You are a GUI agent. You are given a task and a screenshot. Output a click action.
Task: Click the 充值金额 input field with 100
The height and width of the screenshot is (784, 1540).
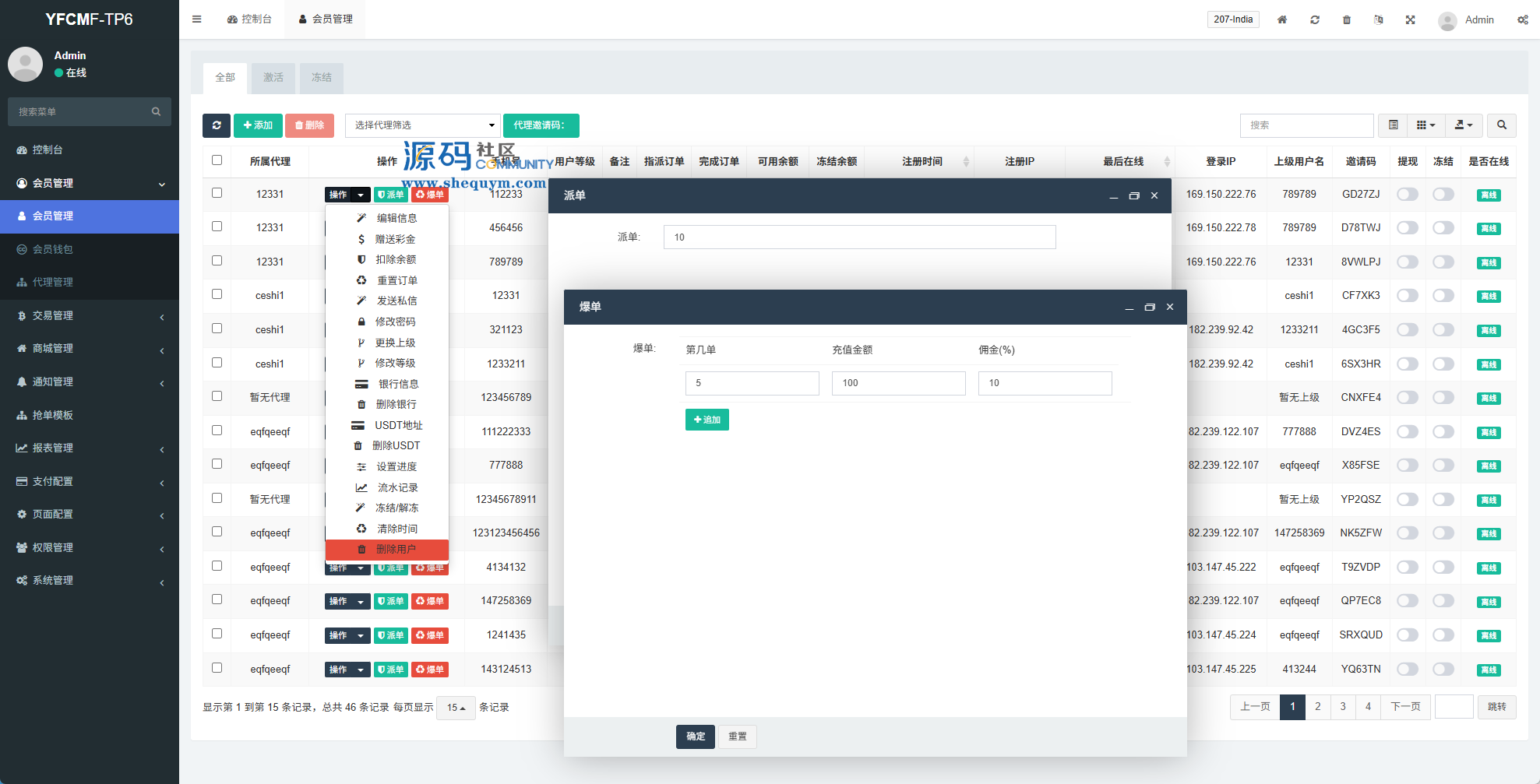[x=898, y=383]
